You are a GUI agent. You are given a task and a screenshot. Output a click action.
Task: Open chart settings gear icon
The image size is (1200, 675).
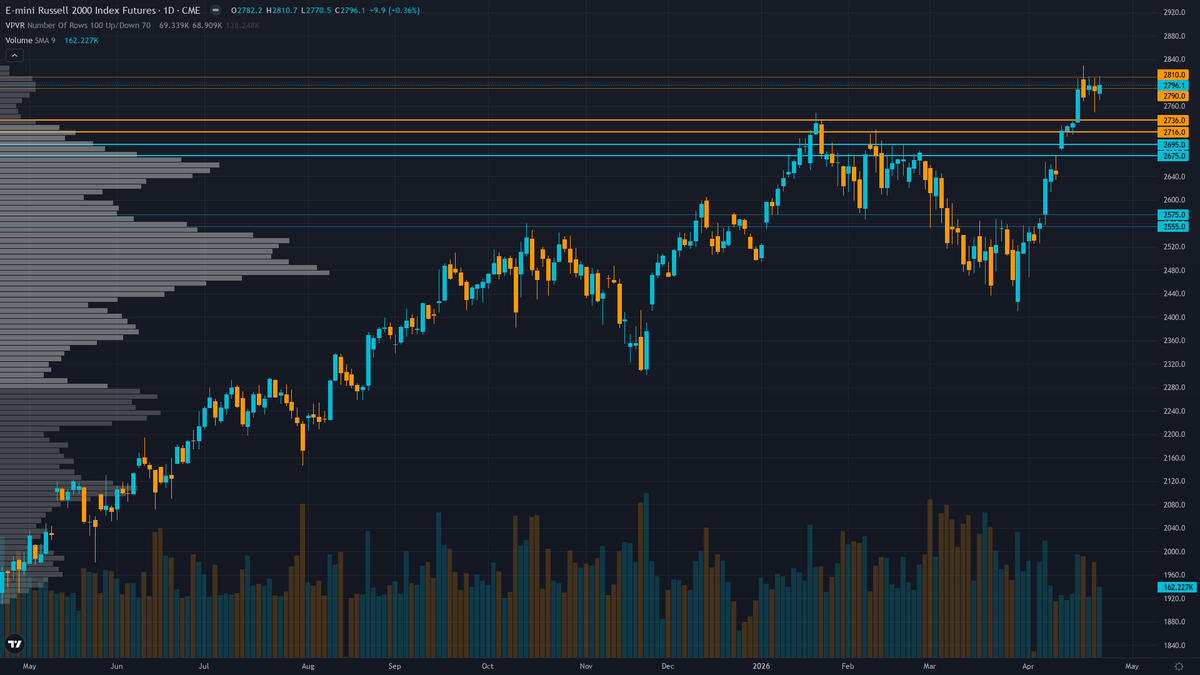tap(1178, 665)
